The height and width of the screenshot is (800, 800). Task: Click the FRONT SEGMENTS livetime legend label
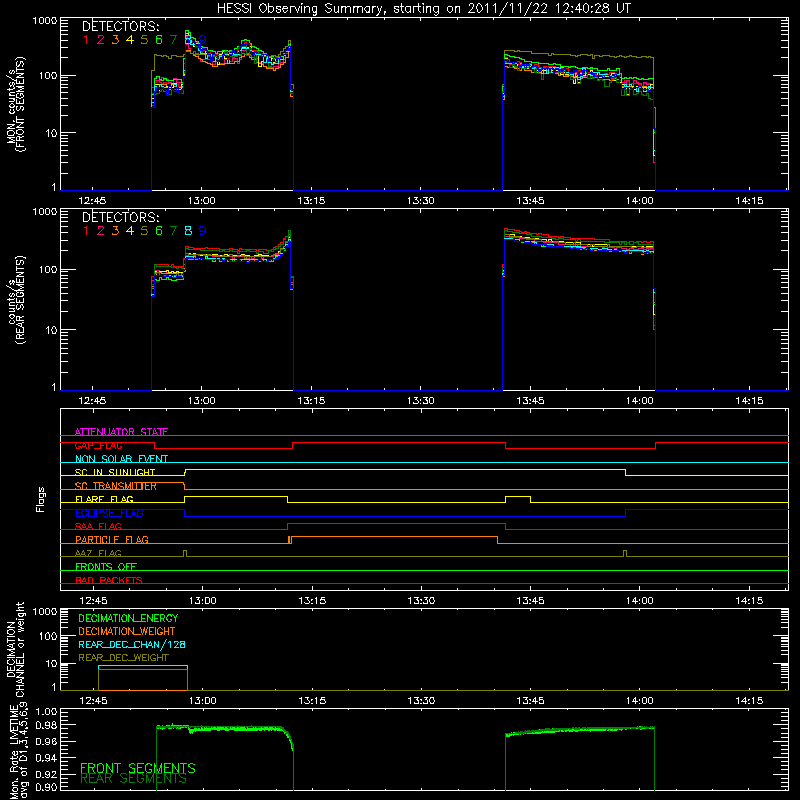point(138,768)
